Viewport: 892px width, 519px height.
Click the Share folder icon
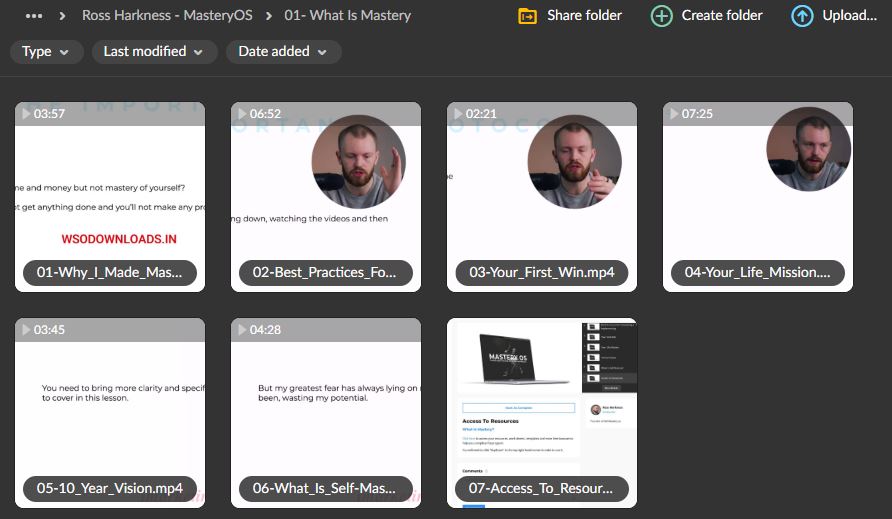(527, 16)
